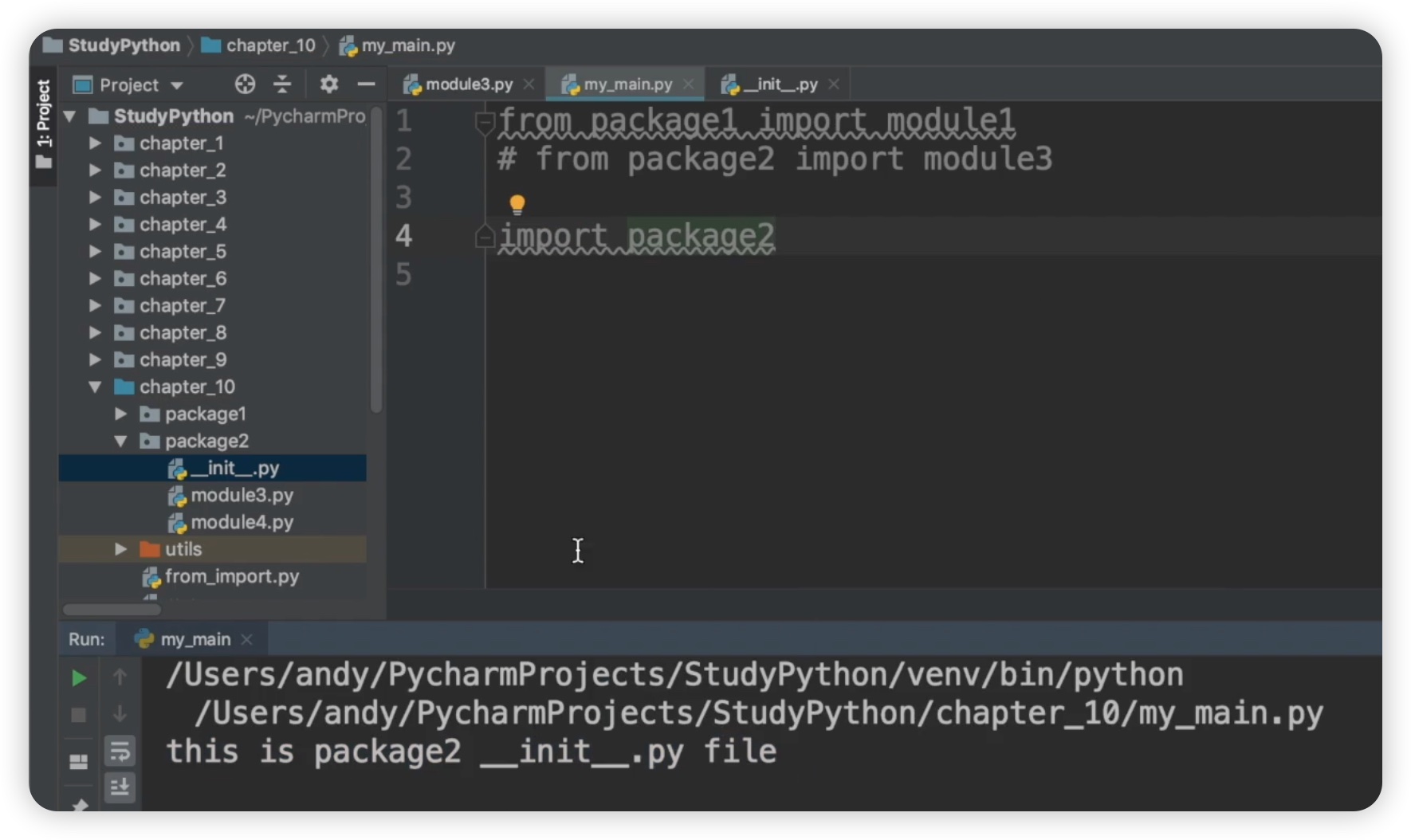
Task: Toggle the 1: Project side tool window
Action: pos(43,124)
